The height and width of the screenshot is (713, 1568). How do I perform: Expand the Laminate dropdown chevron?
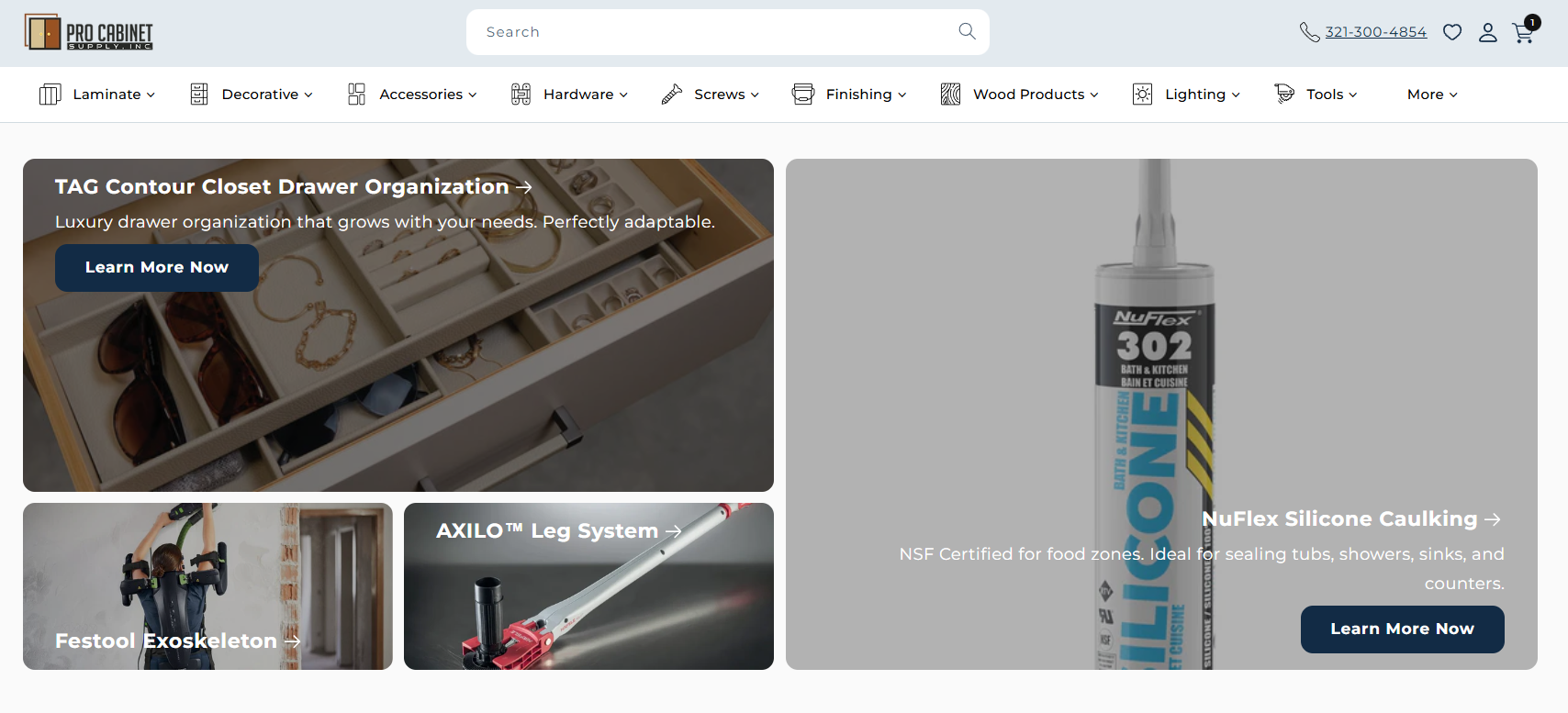(151, 95)
